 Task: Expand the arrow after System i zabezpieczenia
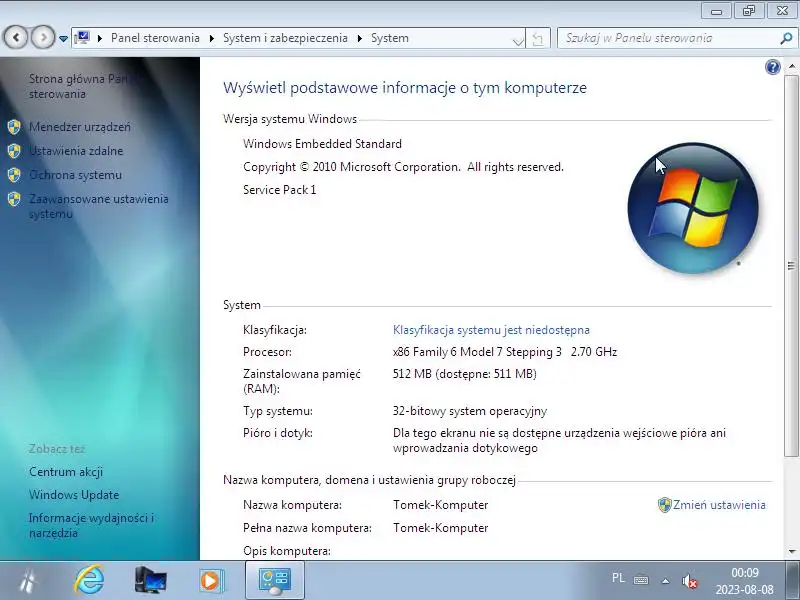pos(360,38)
